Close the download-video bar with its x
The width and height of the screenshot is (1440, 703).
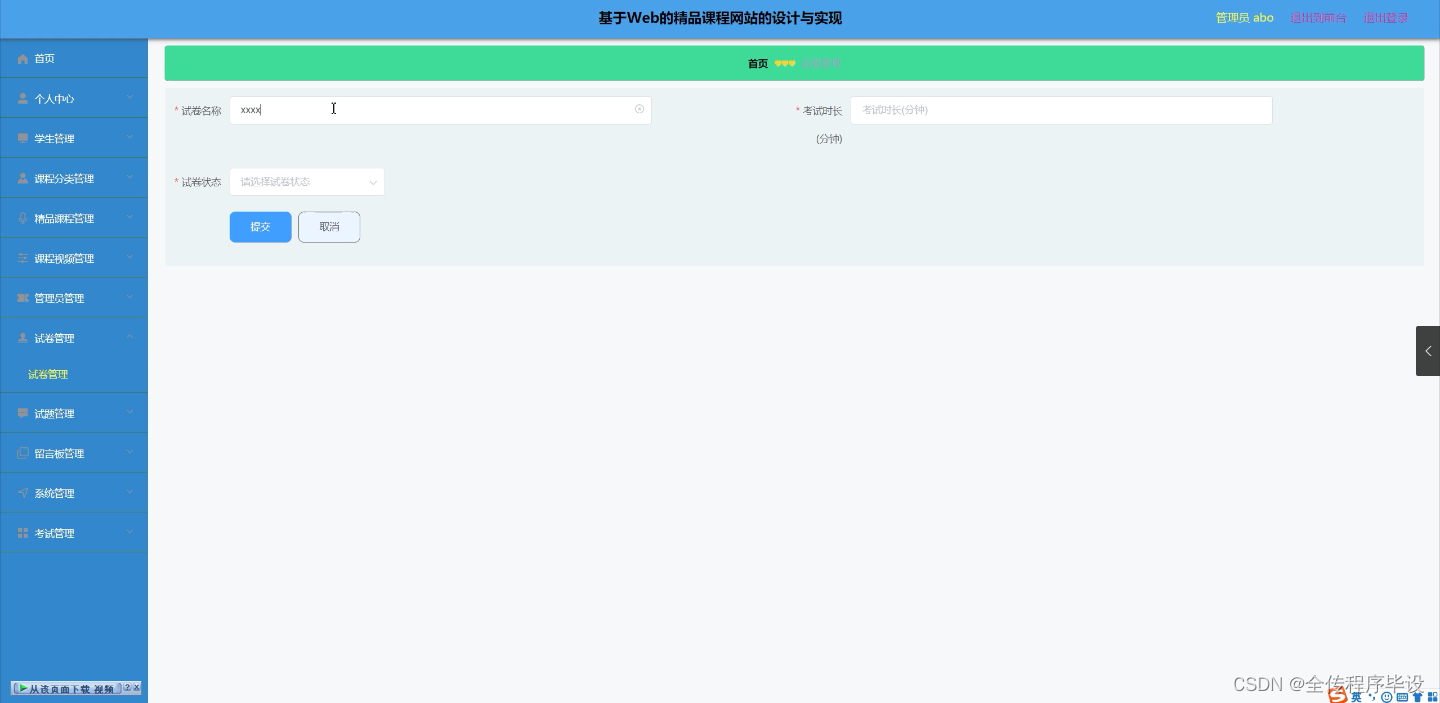pyautogui.click(x=137, y=688)
